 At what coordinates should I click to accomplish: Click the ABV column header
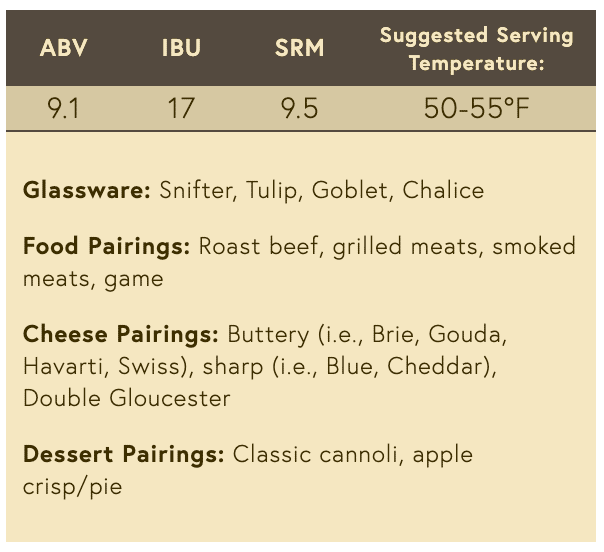(64, 48)
